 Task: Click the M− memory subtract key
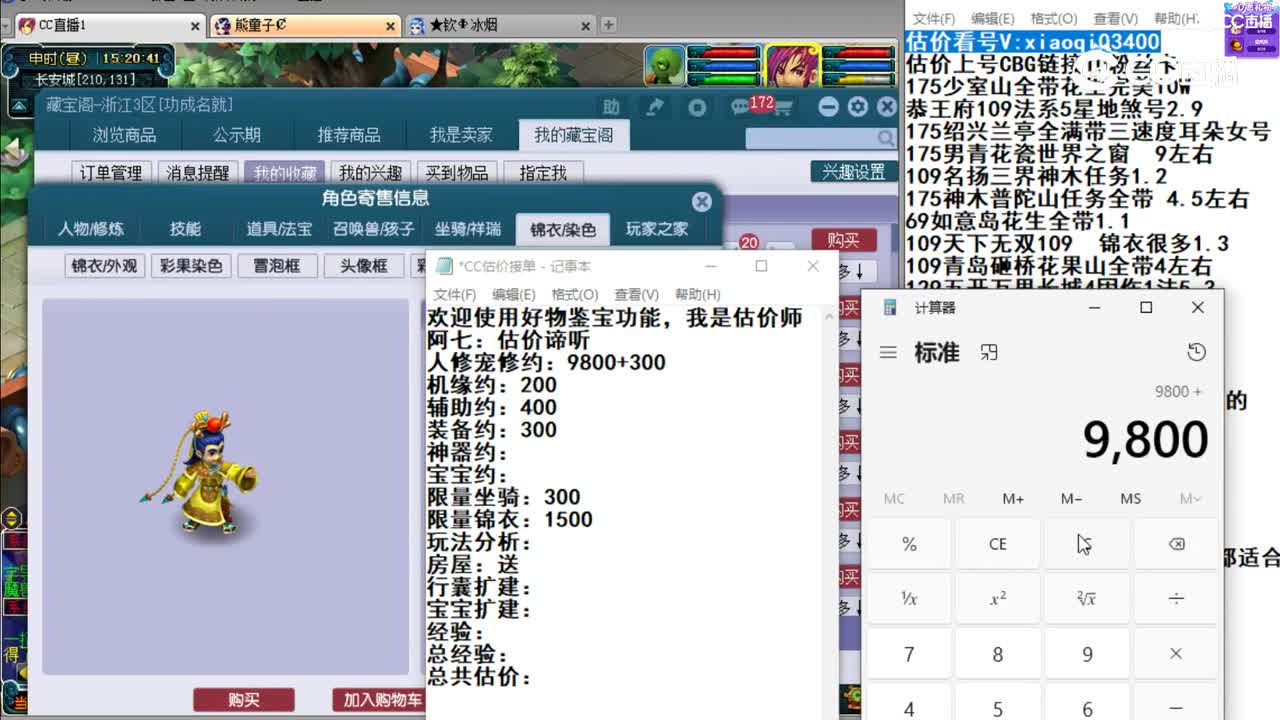click(x=1072, y=498)
